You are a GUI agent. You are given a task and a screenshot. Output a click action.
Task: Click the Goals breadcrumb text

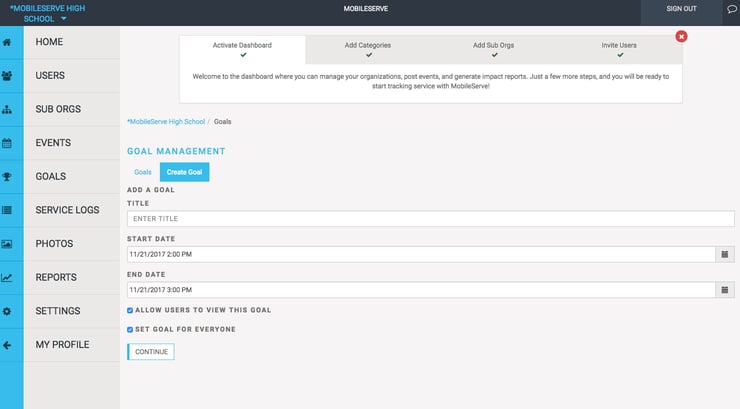(x=222, y=122)
